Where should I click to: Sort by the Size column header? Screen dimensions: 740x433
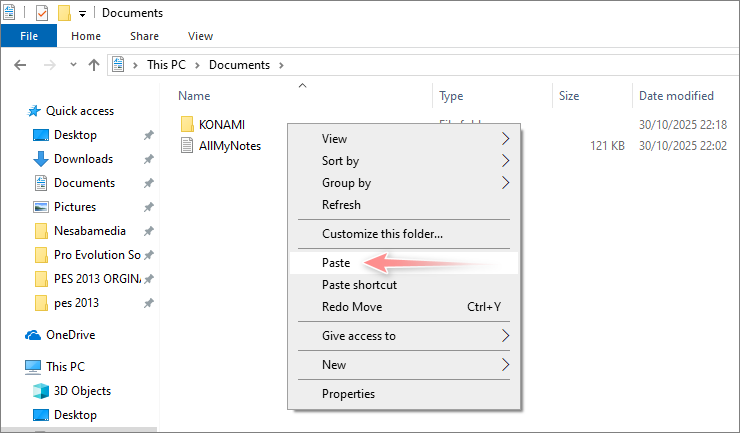tap(569, 96)
